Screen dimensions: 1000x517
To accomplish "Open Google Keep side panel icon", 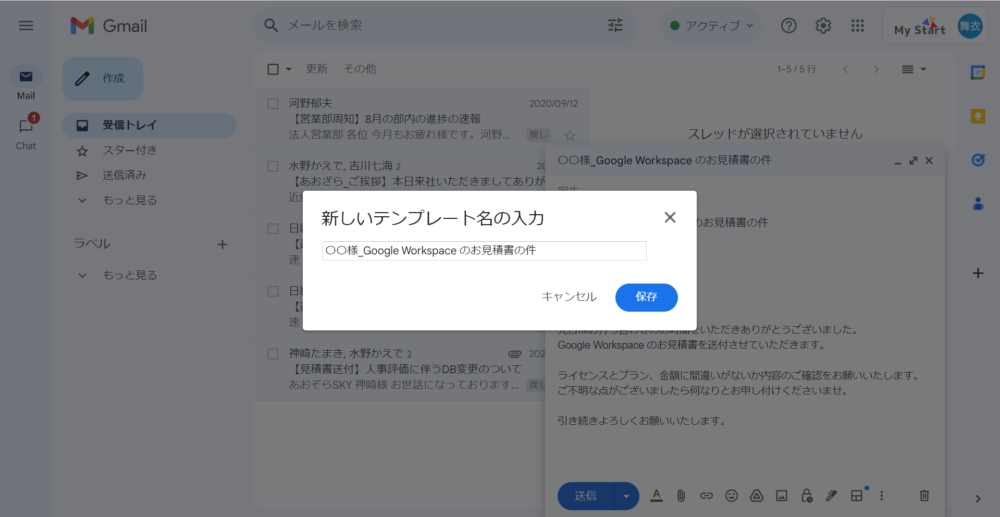I will [x=978, y=117].
